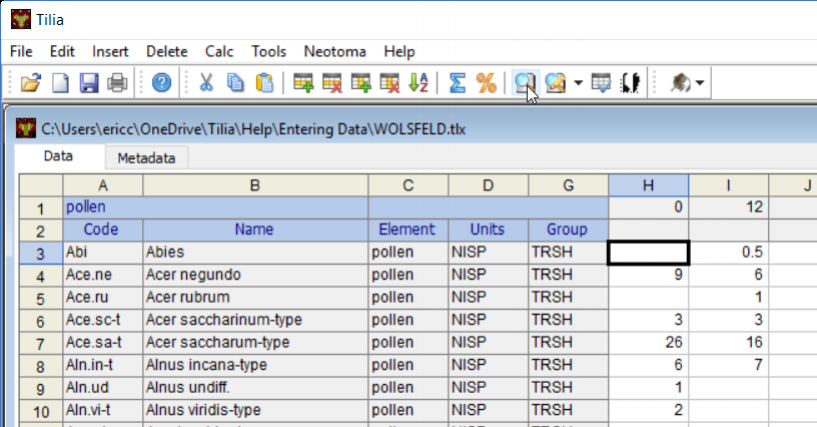Select row 3 header
Screen dimensions: 817x427
point(41,253)
